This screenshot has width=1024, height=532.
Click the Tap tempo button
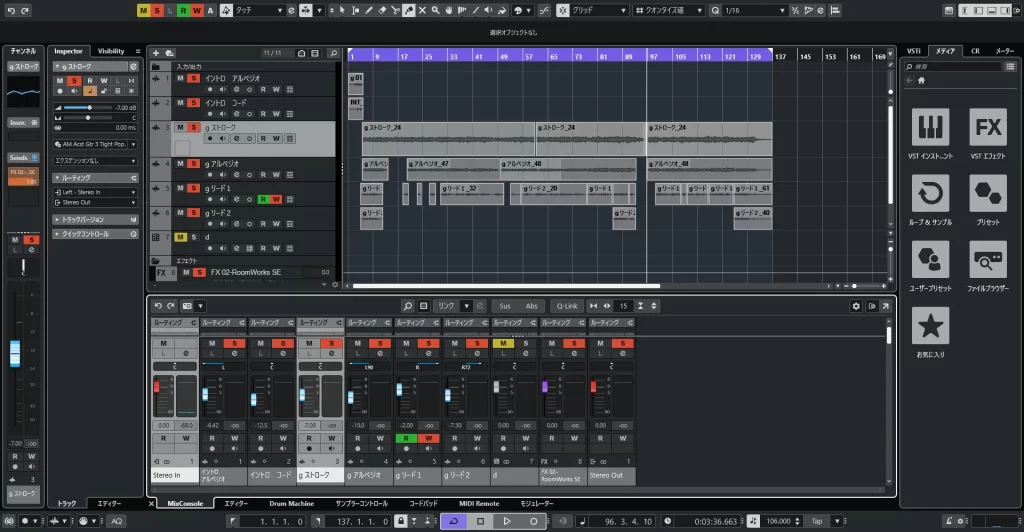click(817, 521)
